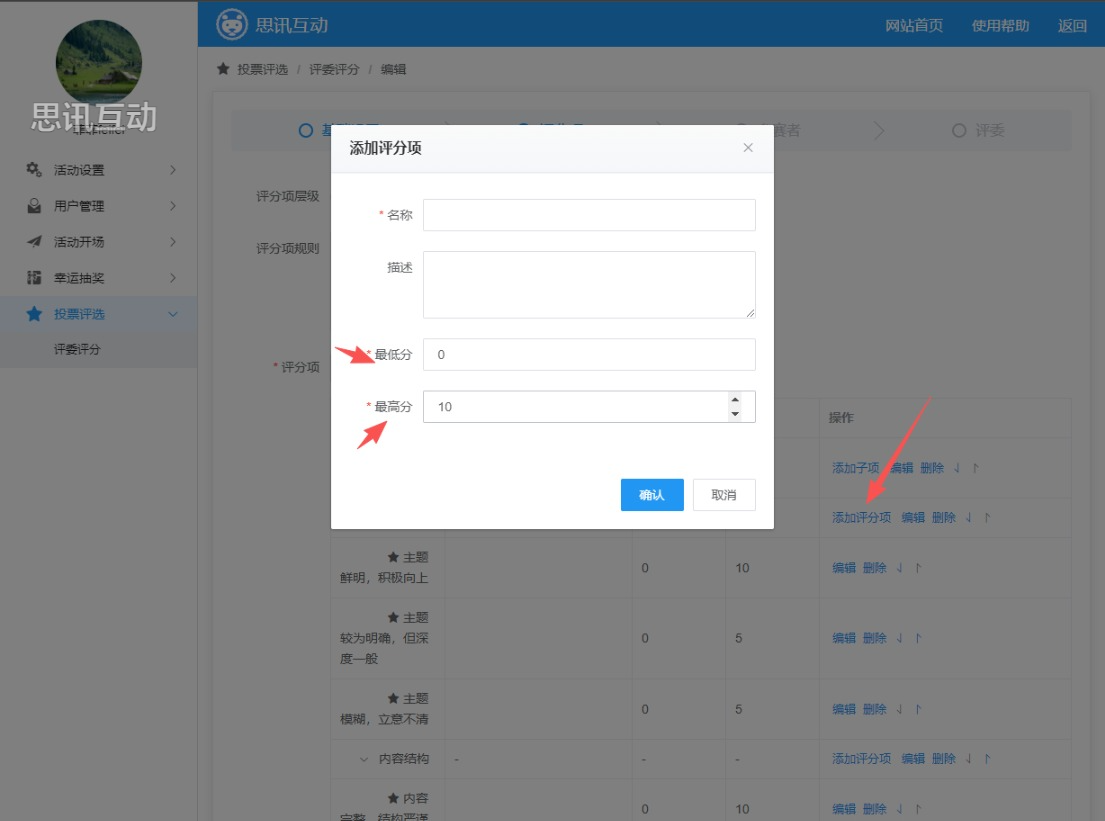1105x821 pixels.
Task: Click the 用户管理 user icon
Action: 34,206
